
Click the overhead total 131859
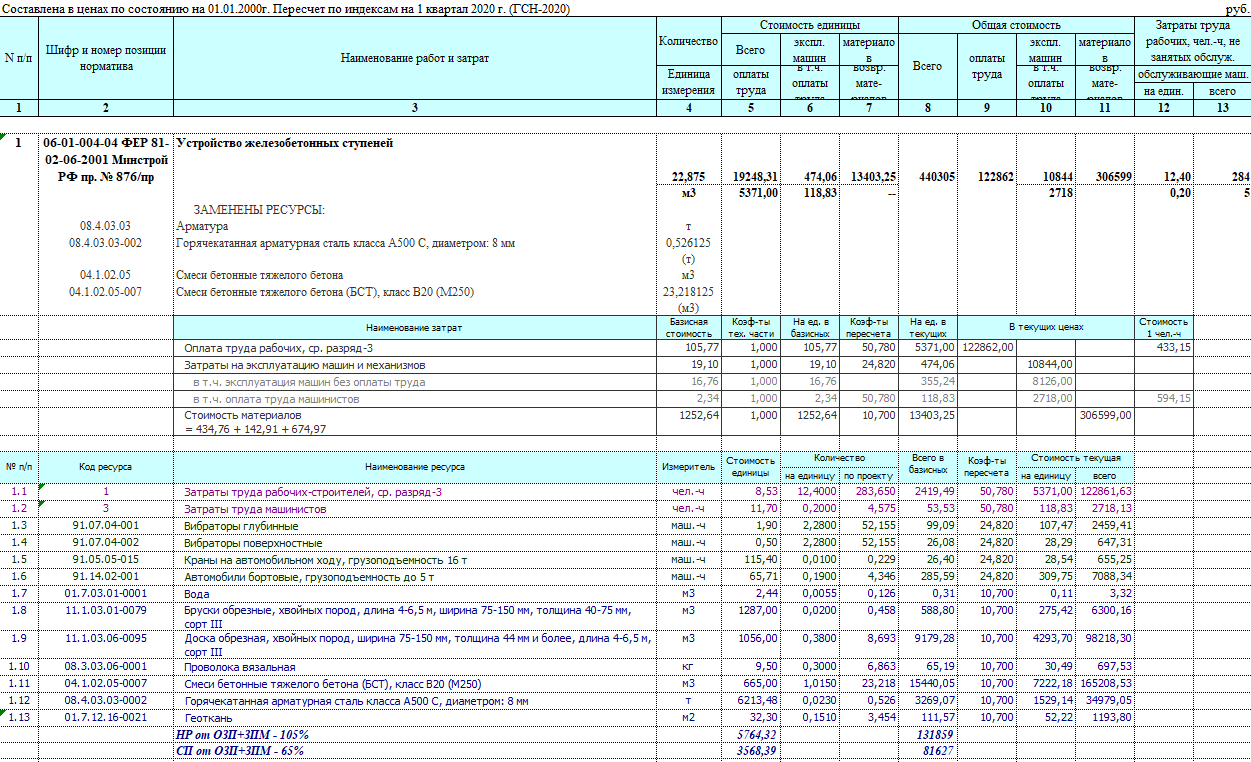click(x=935, y=734)
